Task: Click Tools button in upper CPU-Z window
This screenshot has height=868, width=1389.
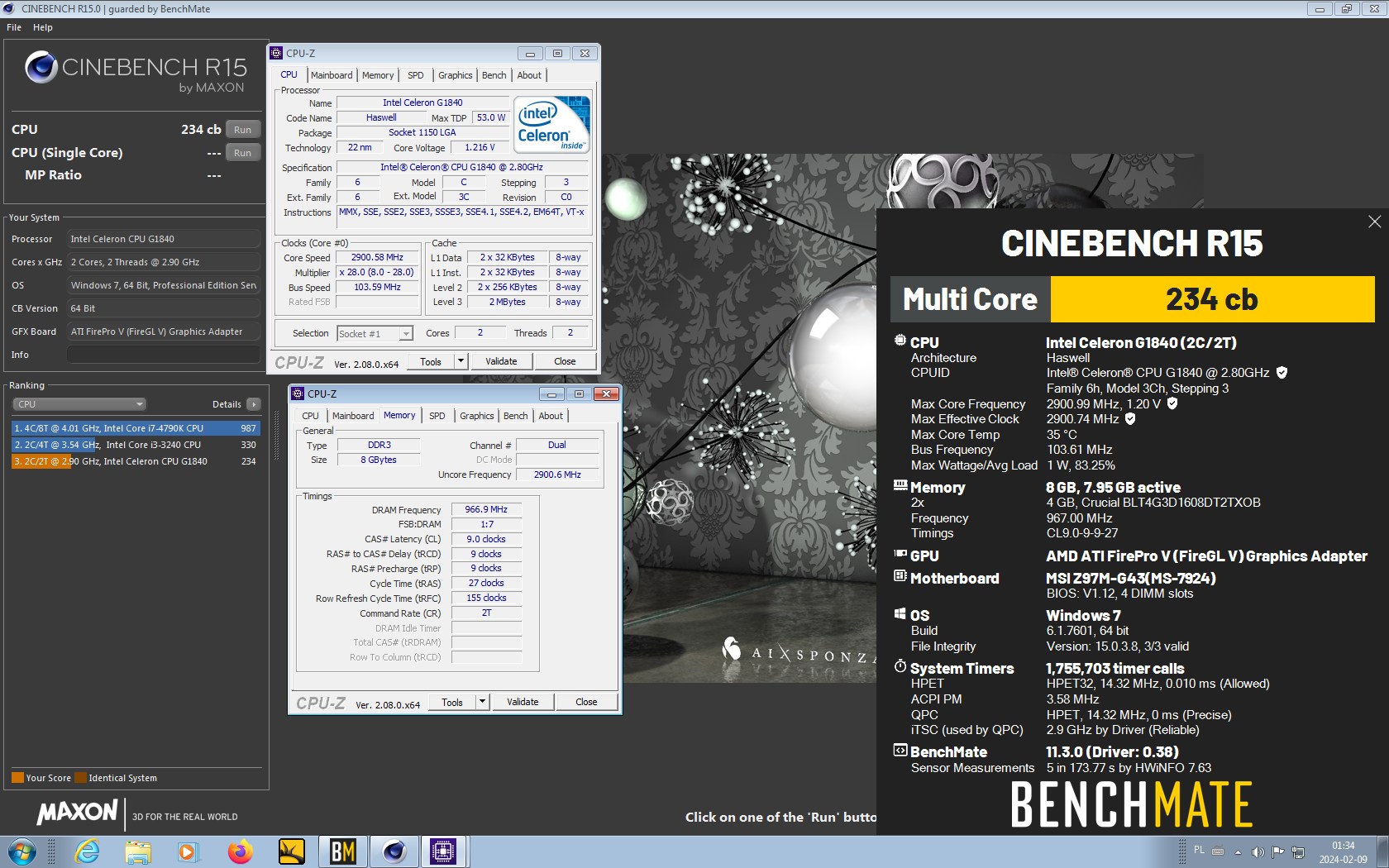Action: click(x=431, y=361)
